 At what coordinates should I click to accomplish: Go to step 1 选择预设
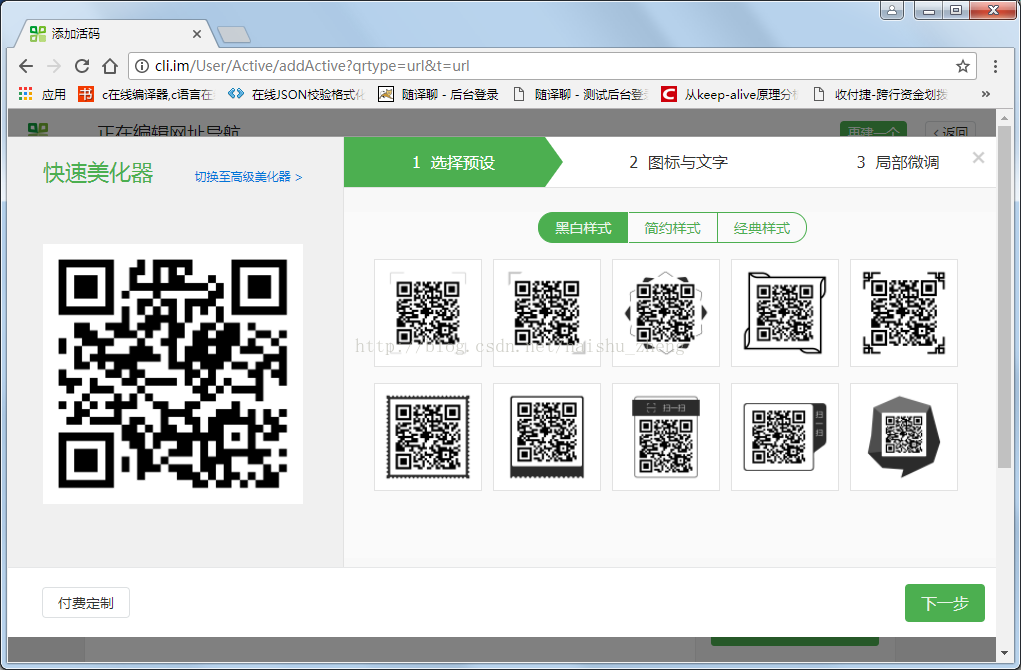coord(453,162)
